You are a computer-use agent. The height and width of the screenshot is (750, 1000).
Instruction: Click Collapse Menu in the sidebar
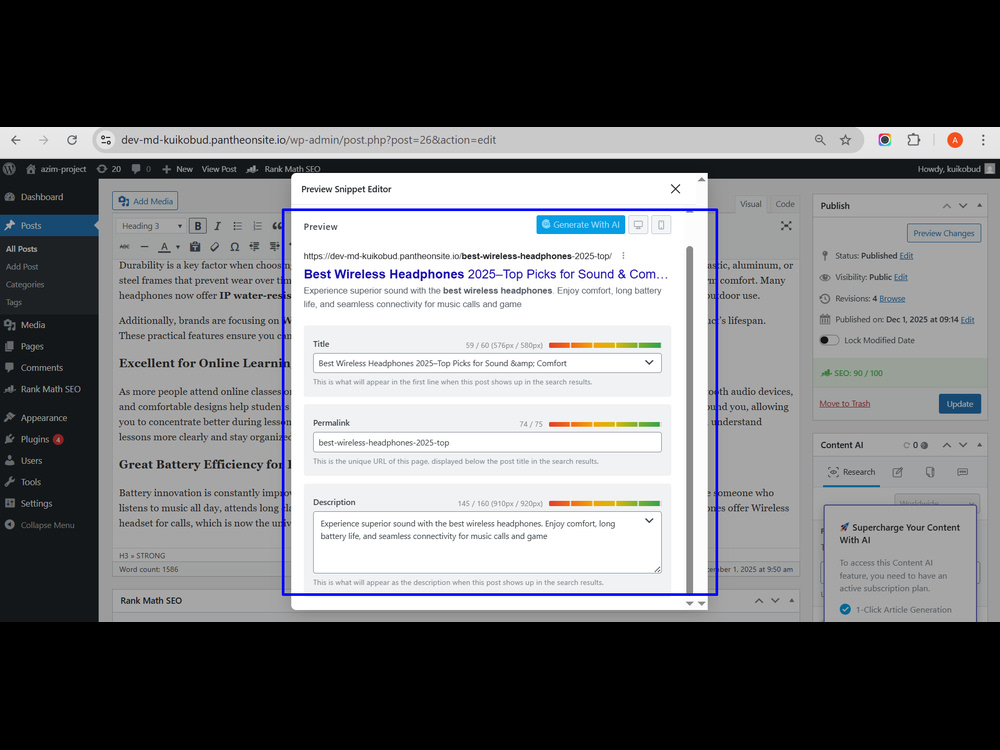(49, 525)
